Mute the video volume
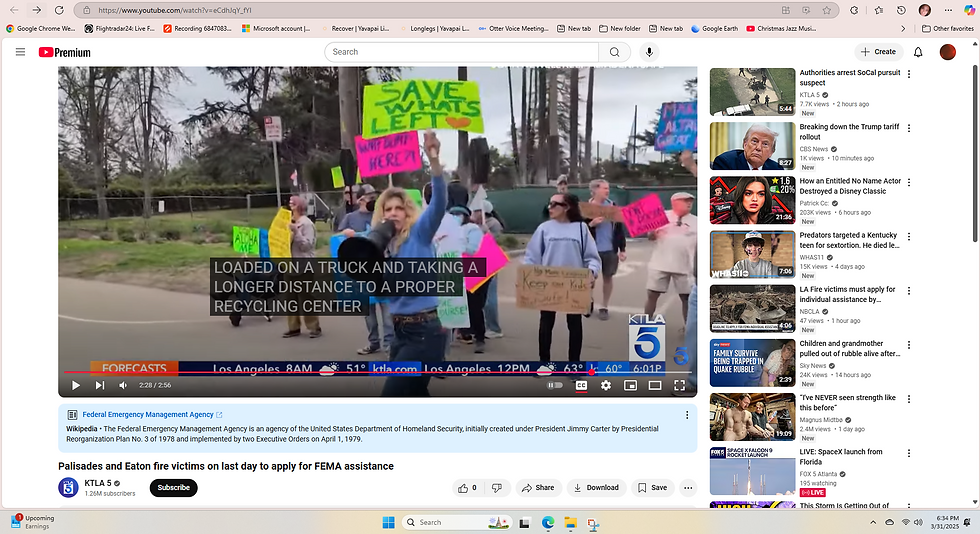Image resolution: width=980 pixels, height=534 pixels. pyautogui.click(x=123, y=385)
